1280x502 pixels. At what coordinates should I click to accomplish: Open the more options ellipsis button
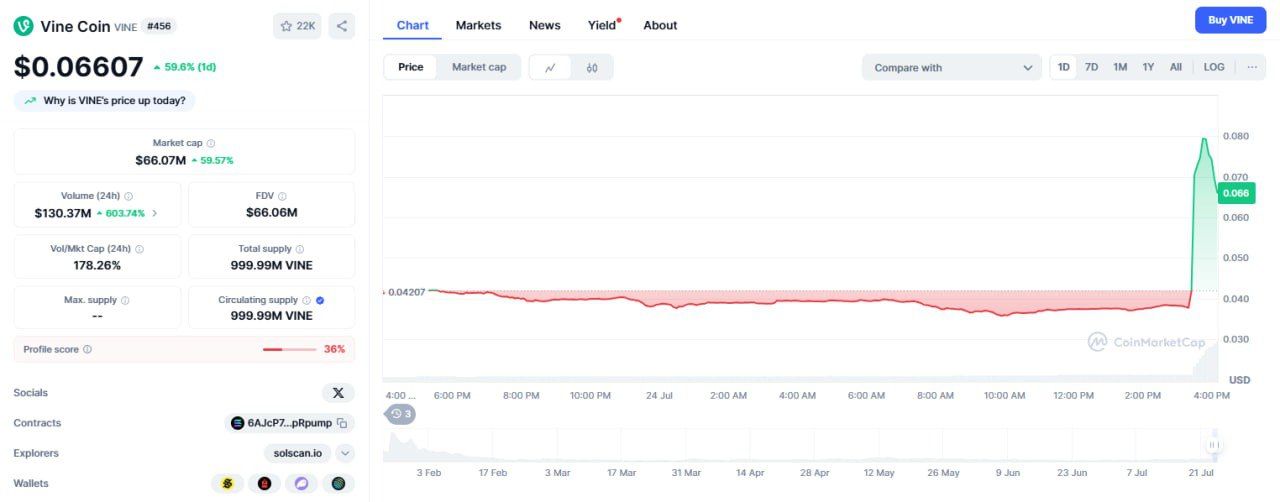click(x=1251, y=67)
